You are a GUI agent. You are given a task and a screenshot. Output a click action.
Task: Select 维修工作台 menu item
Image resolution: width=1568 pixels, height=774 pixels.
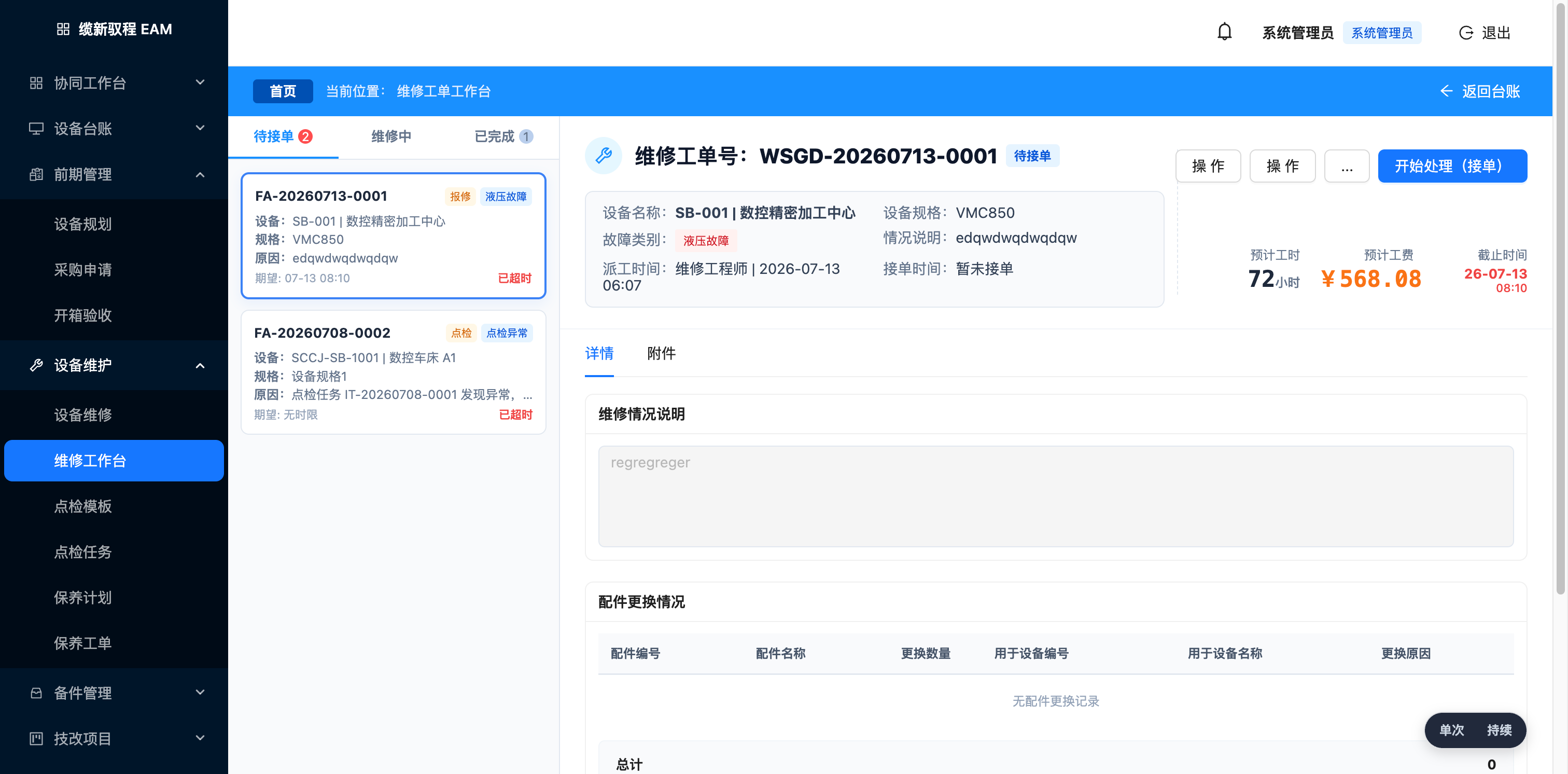(114, 460)
